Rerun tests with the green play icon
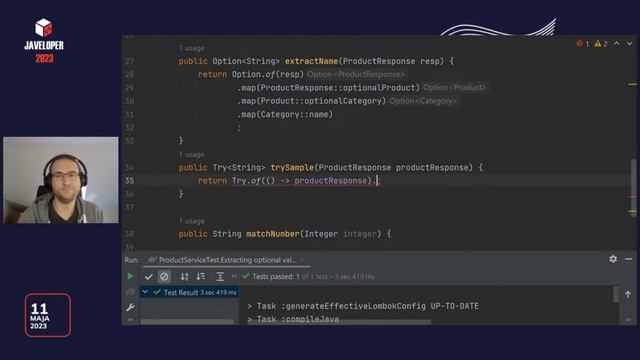Image resolution: width=640 pixels, height=360 pixels. pyautogui.click(x=130, y=276)
